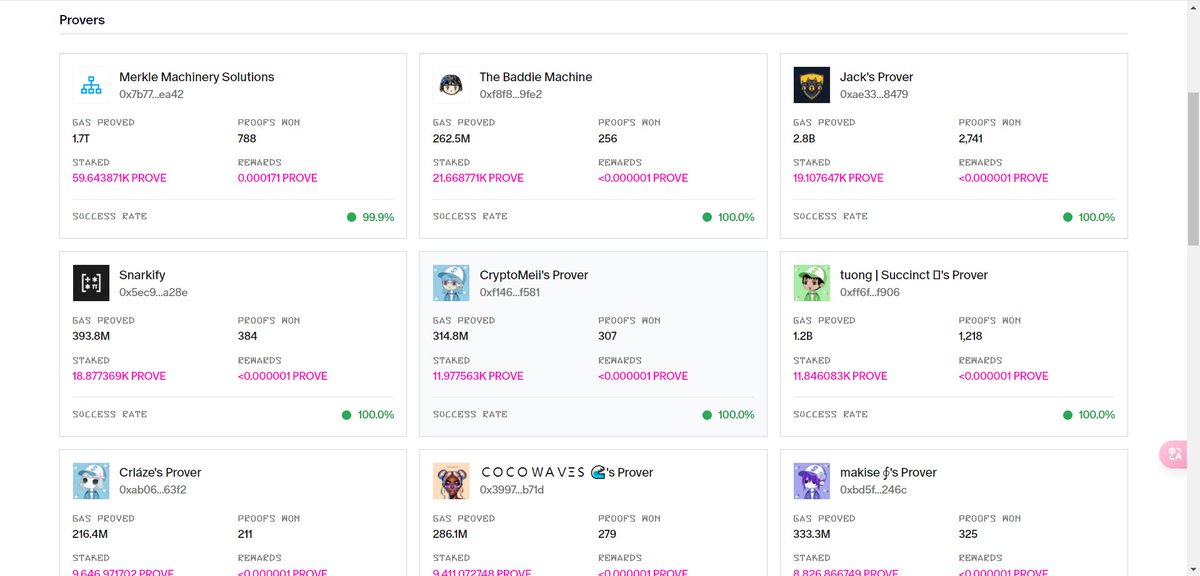Click address 0xab06...63f2

[153, 491]
